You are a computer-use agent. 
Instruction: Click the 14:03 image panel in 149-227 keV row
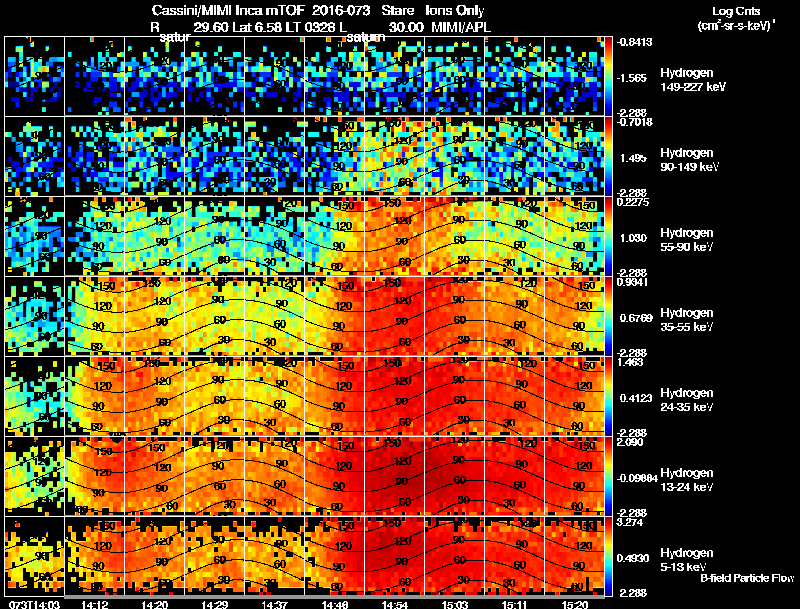click(34, 76)
